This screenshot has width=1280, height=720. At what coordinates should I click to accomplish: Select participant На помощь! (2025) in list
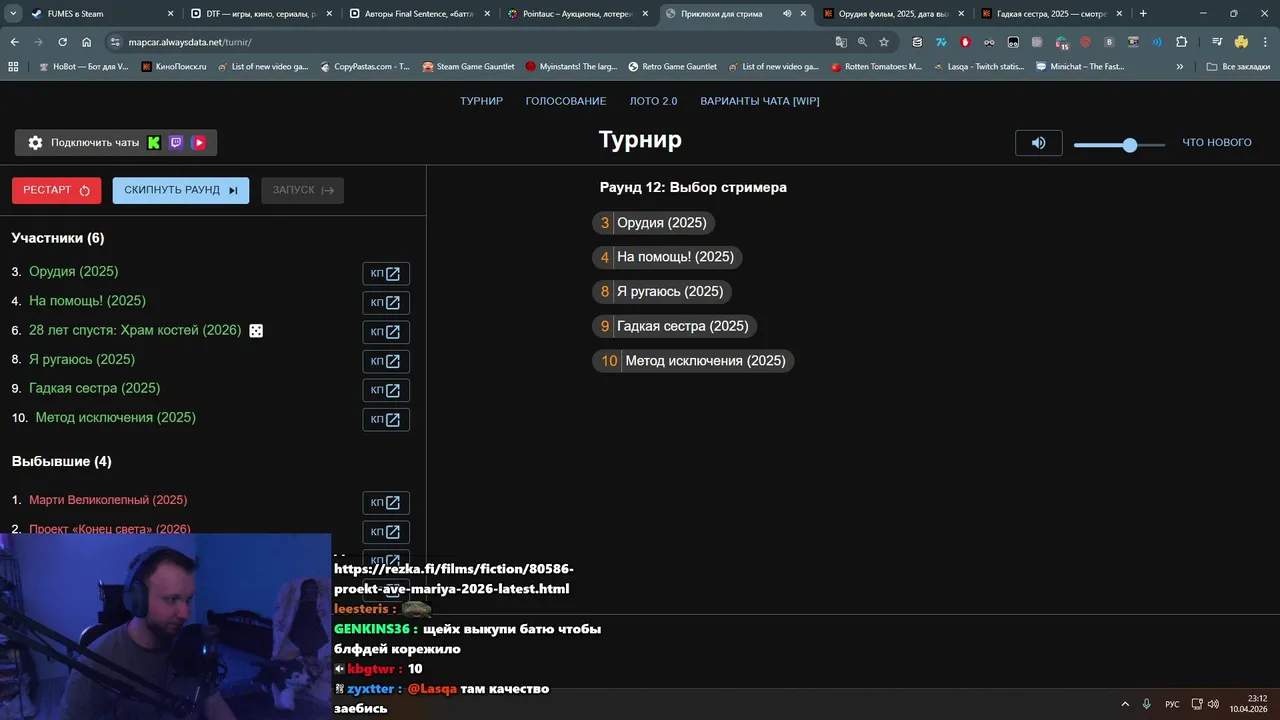tap(87, 301)
